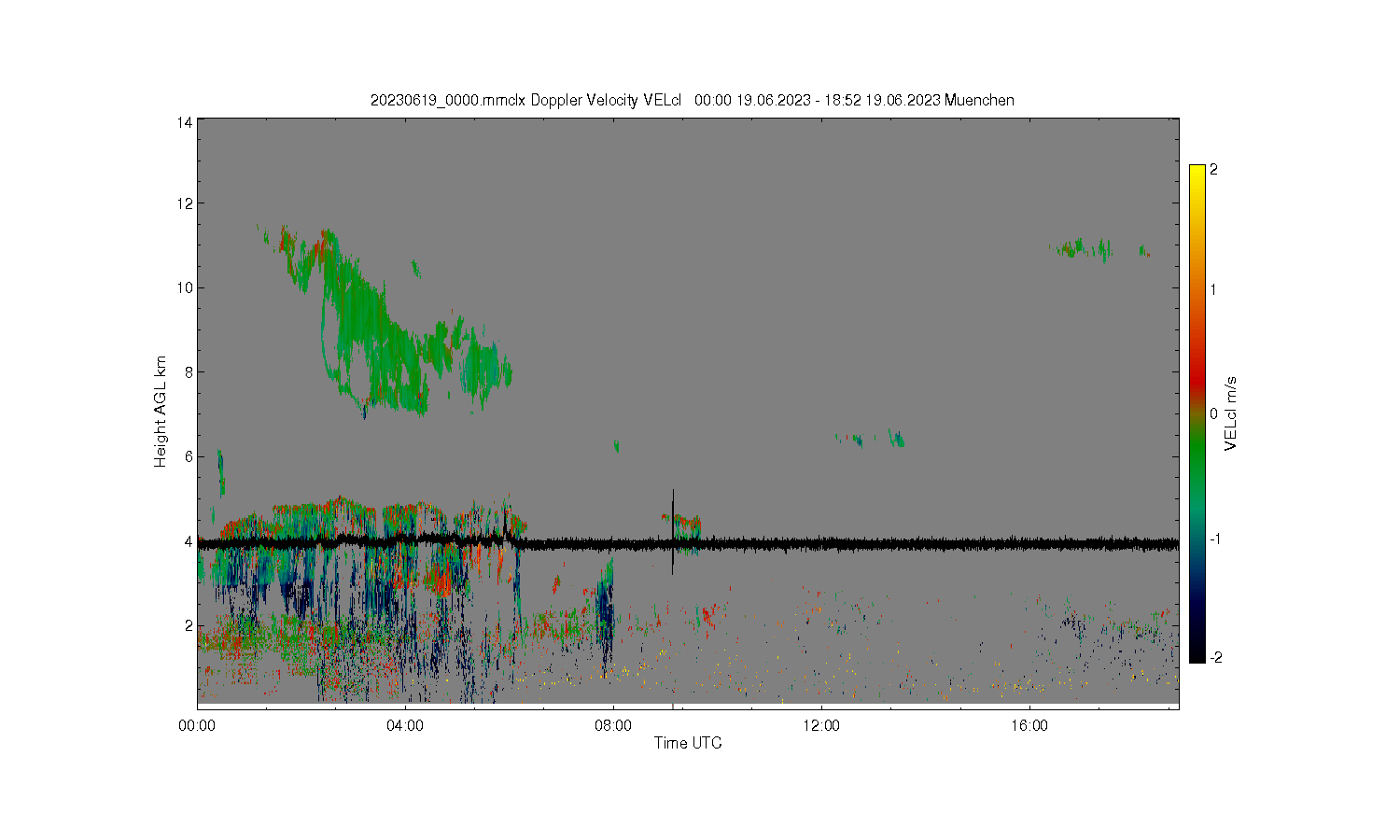Screen dimensions: 1400x840
Task: Click the height axis label 12
Action: pyautogui.click(x=185, y=203)
